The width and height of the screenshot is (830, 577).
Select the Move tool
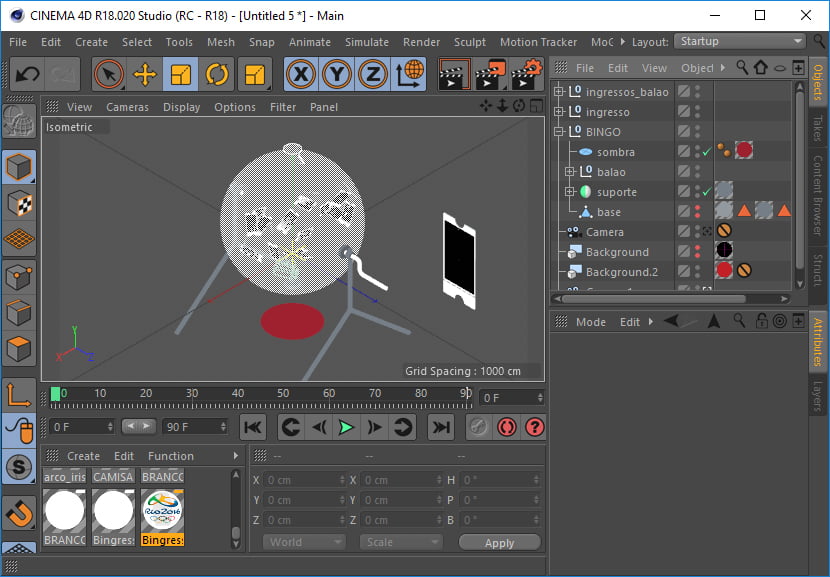[x=145, y=74]
